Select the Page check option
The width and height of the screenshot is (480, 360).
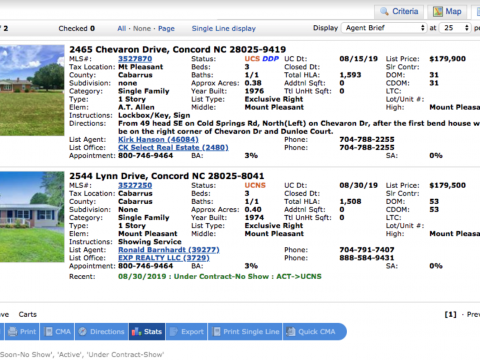coord(166,29)
